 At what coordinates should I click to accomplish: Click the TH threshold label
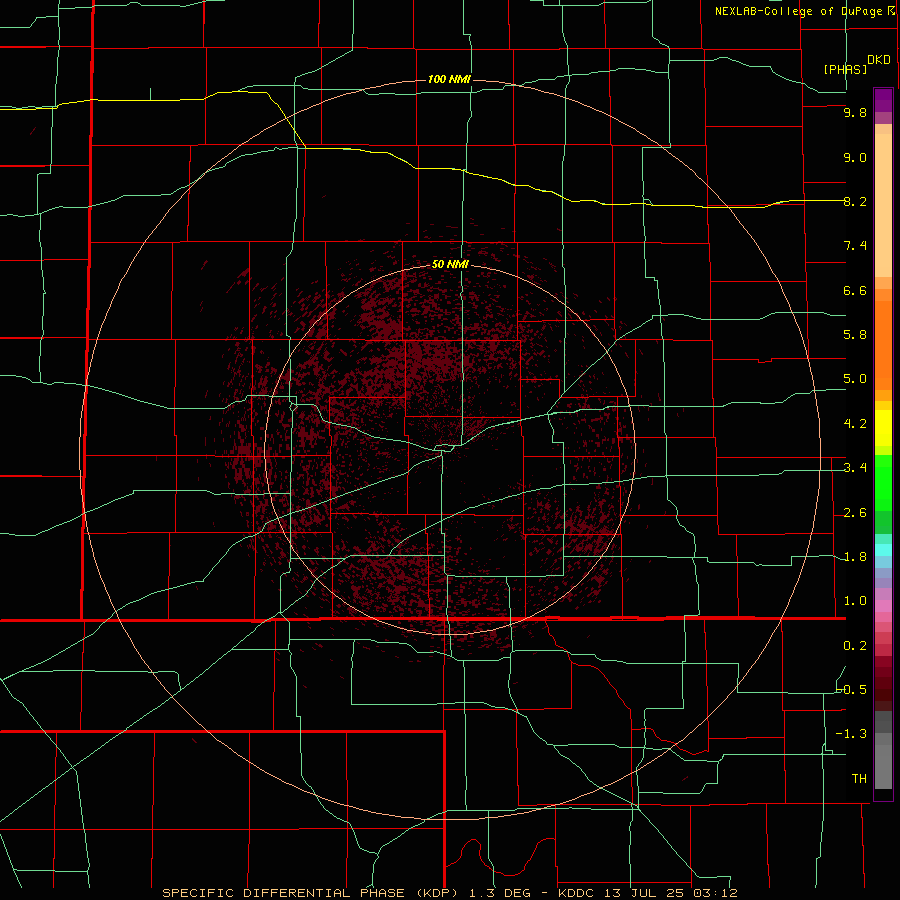(859, 779)
